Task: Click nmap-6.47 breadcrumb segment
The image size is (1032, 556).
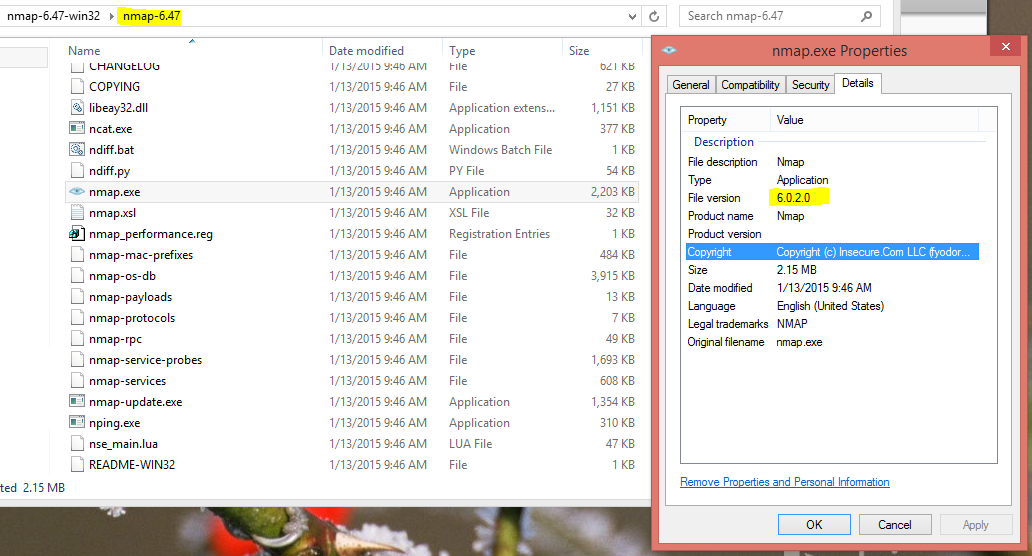Action: pyautogui.click(x=151, y=16)
